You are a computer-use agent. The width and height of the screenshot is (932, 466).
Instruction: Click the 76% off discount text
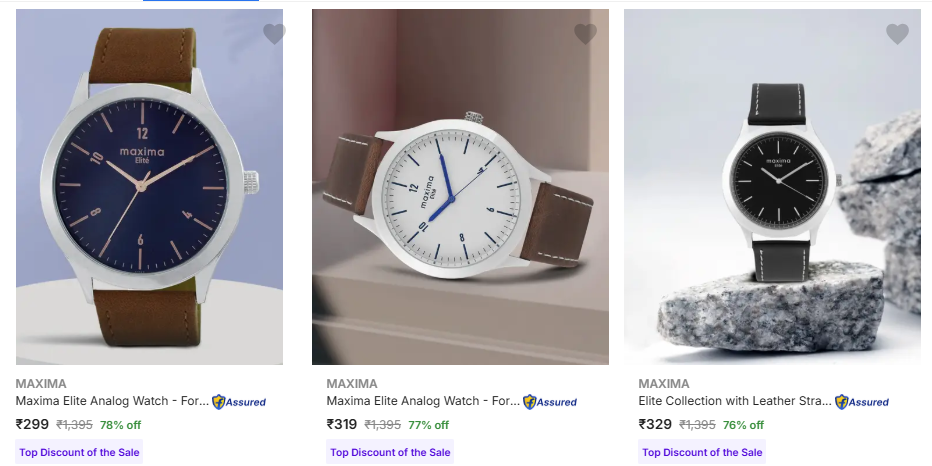point(743,425)
